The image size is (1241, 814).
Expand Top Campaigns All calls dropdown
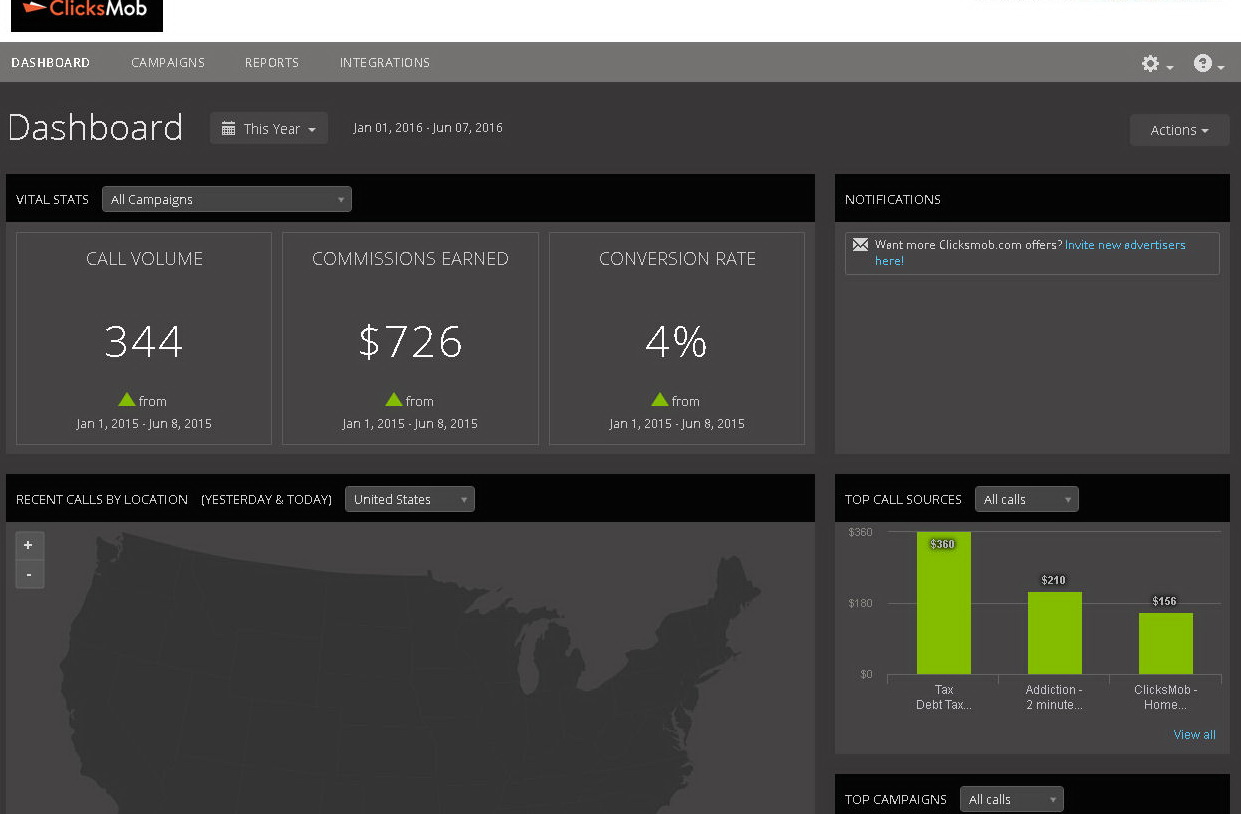(1011, 799)
